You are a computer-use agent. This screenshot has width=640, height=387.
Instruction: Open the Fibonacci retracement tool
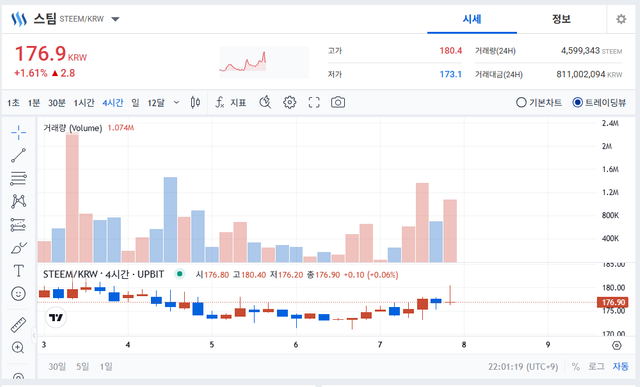coord(18,178)
